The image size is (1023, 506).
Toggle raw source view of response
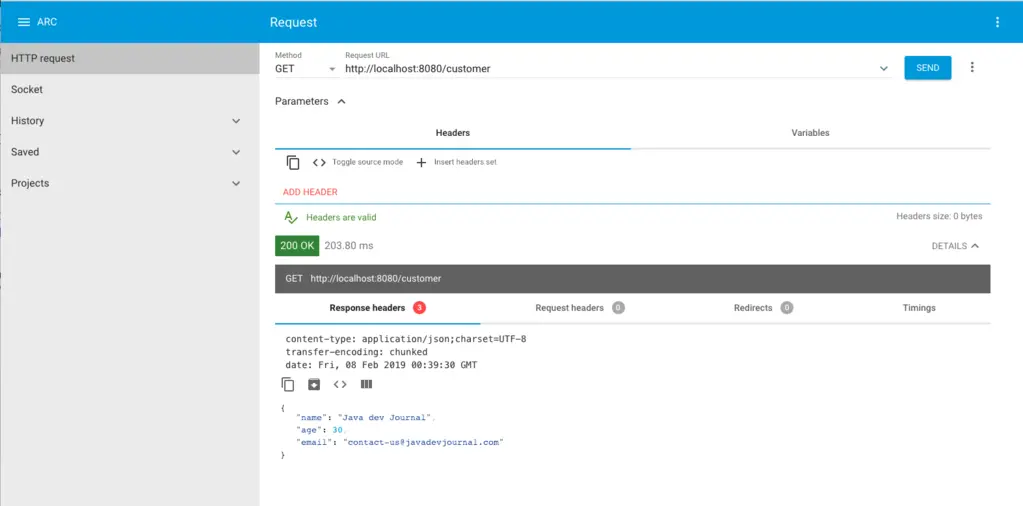point(340,384)
